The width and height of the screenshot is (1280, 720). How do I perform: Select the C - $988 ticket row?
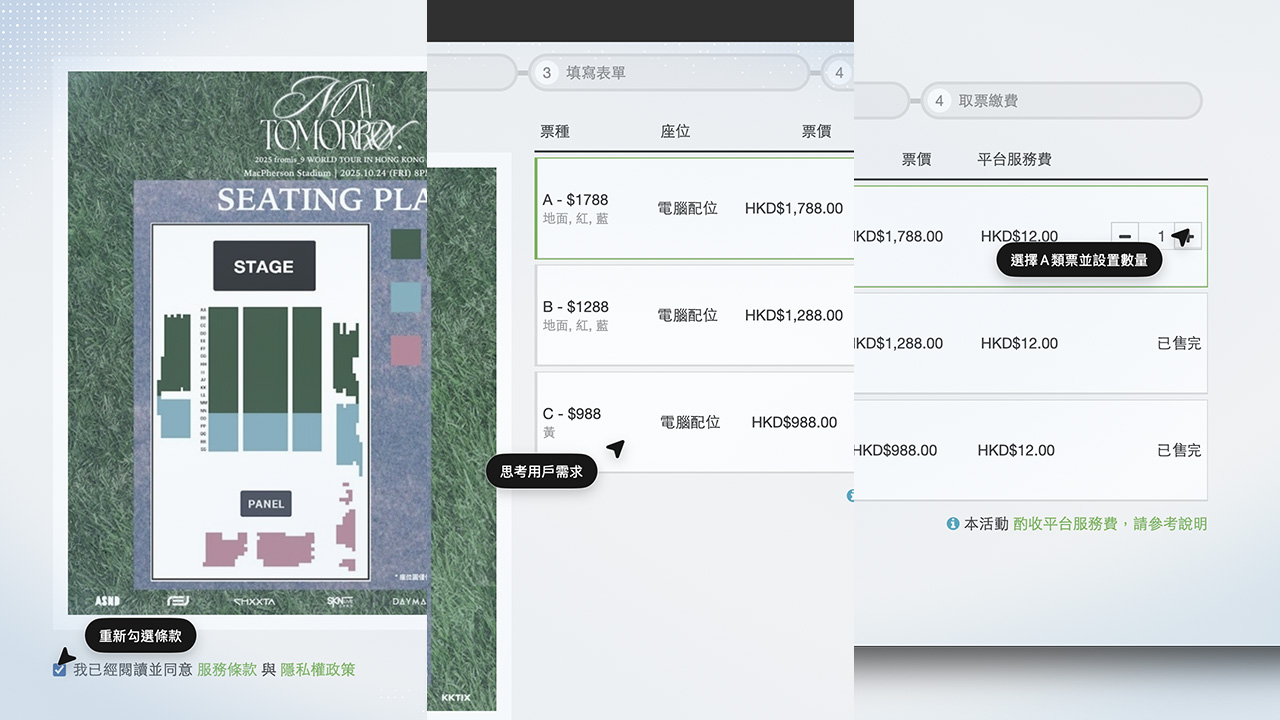click(x=690, y=422)
